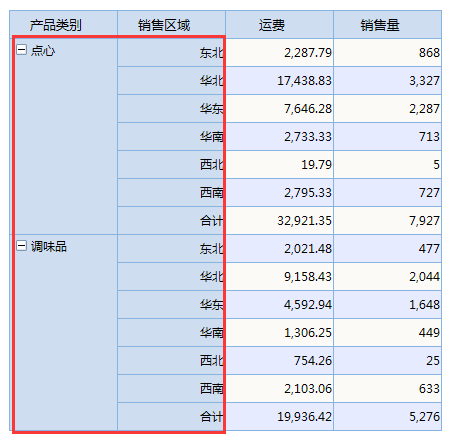Select the 调味品 category label
The width and height of the screenshot is (476, 447).
click(49, 247)
